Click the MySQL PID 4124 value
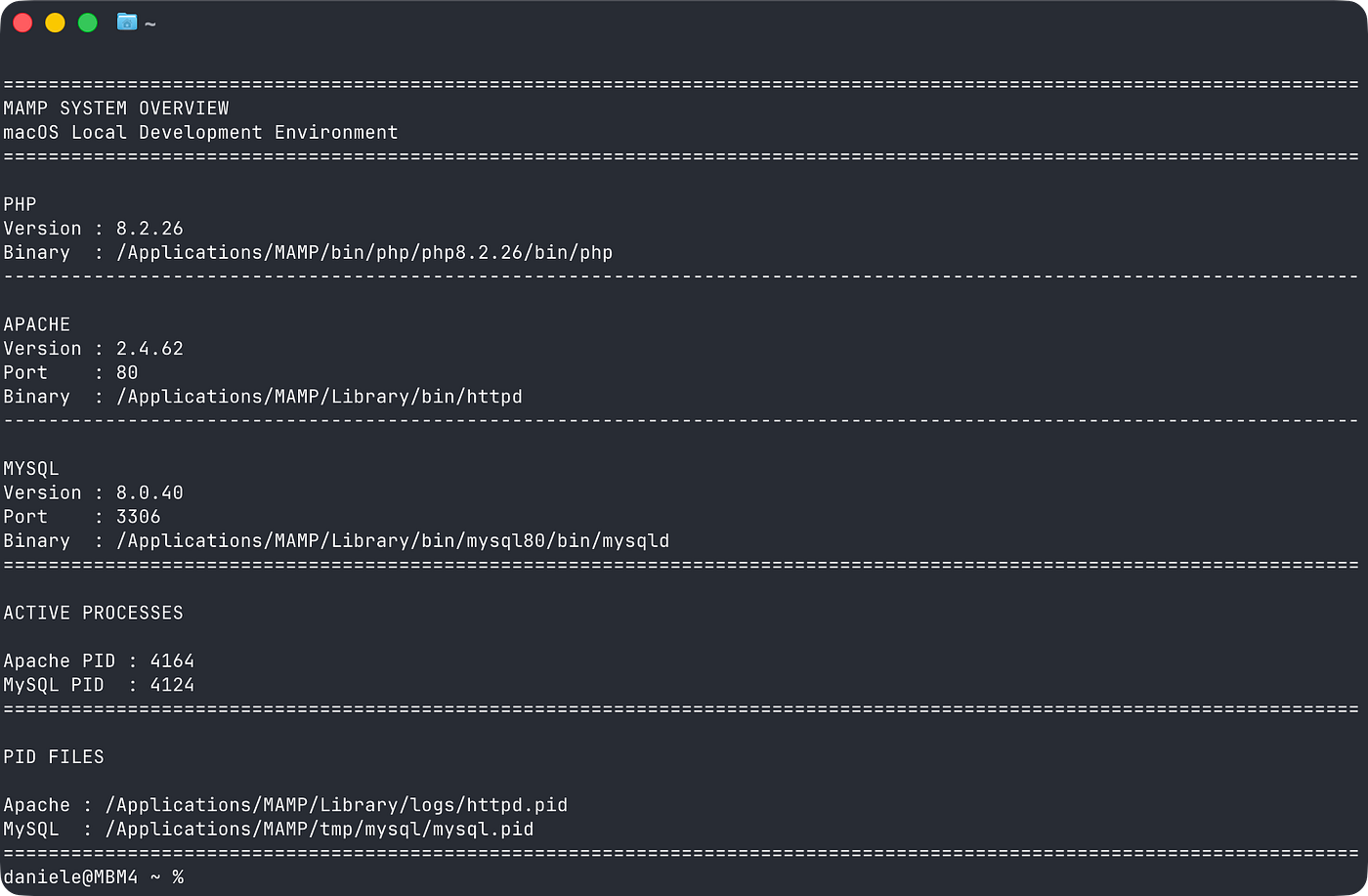Viewport: 1368px width, 896px height. tap(172, 685)
